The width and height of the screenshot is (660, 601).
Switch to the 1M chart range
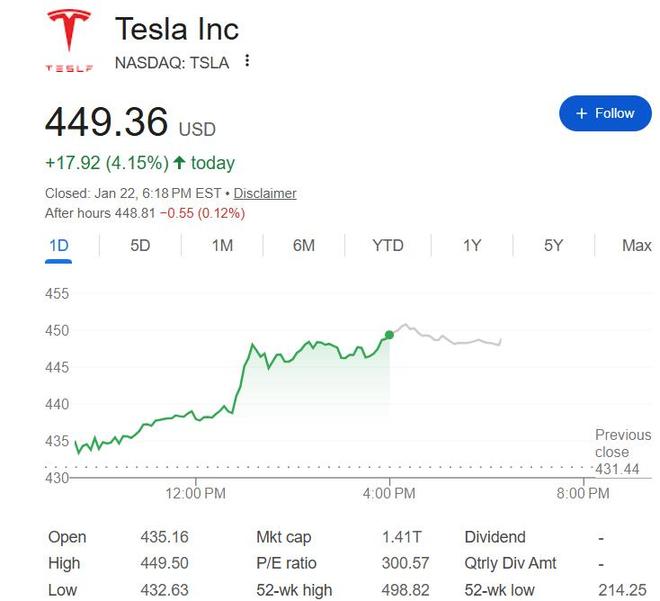click(x=222, y=245)
